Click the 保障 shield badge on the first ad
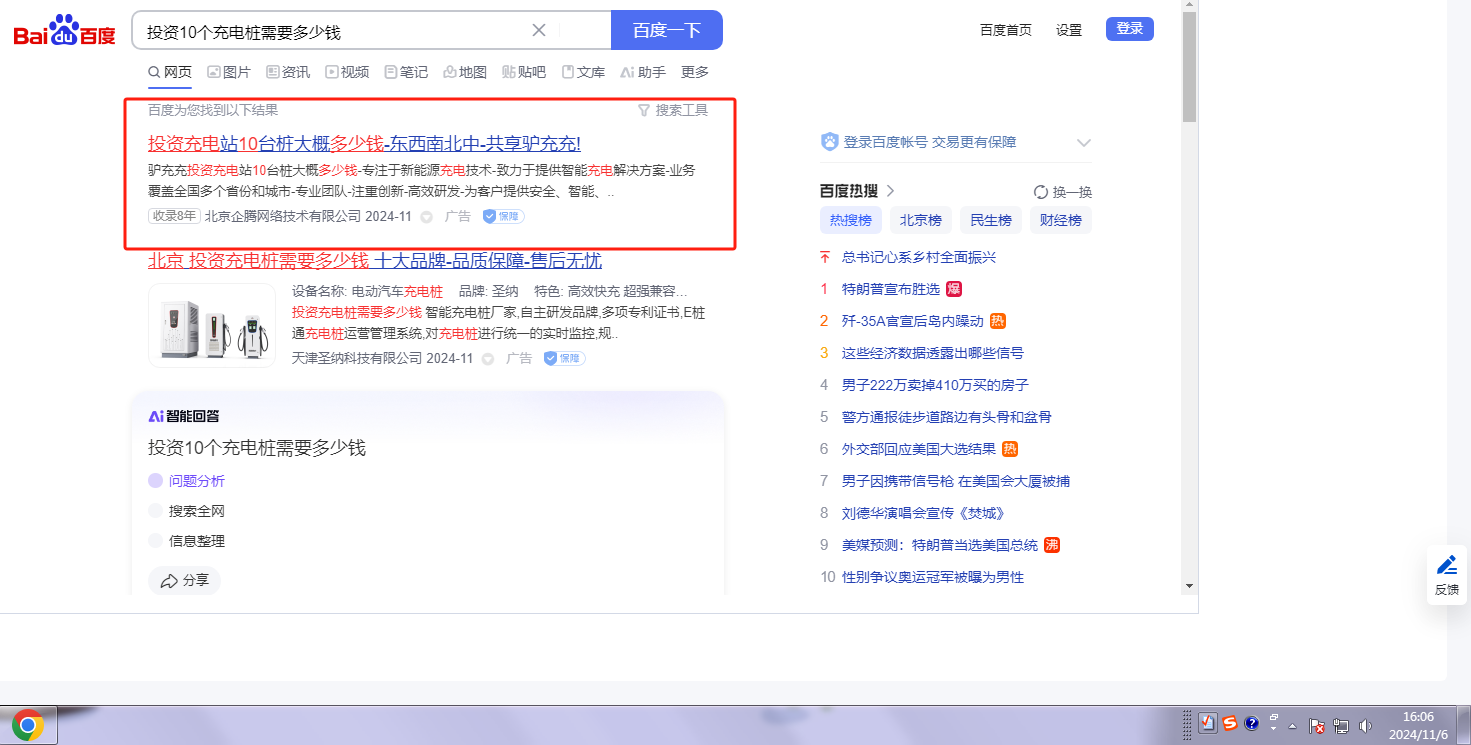This screenshot has width=1471, height=745. pyautogui.click(x=503, y=216)
